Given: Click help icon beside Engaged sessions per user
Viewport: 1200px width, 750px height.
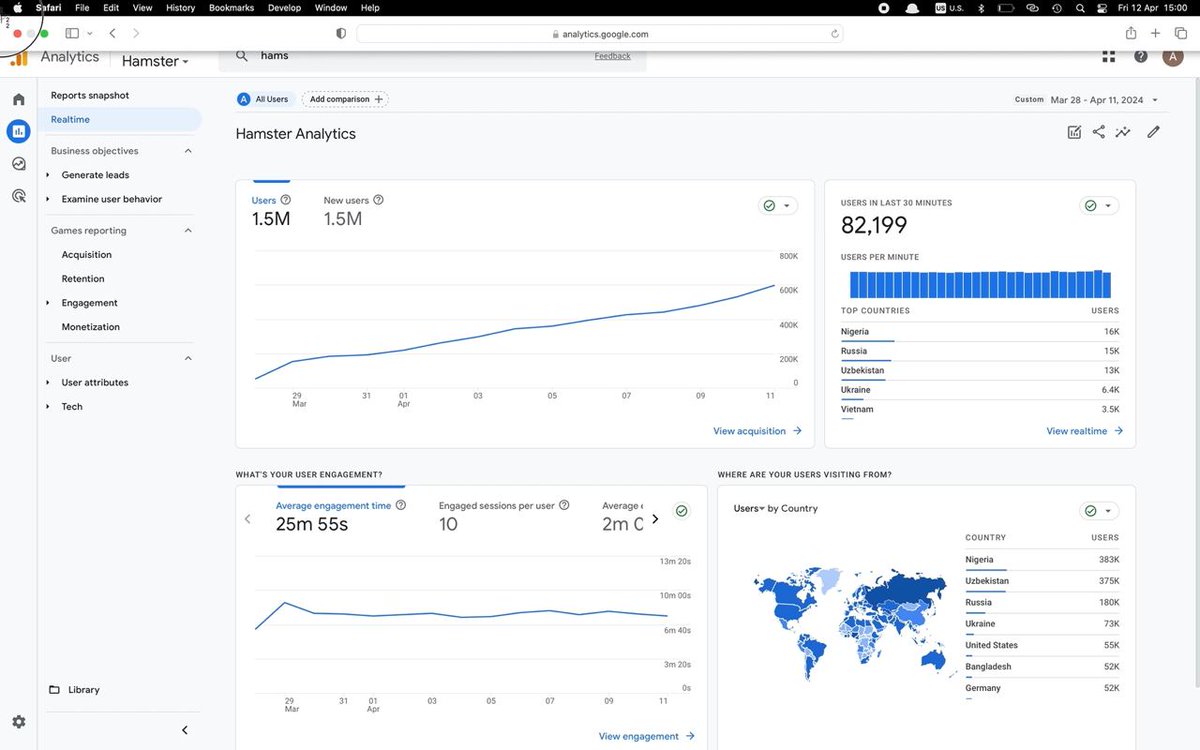Looking at the screenshot, I should (564, 506).
